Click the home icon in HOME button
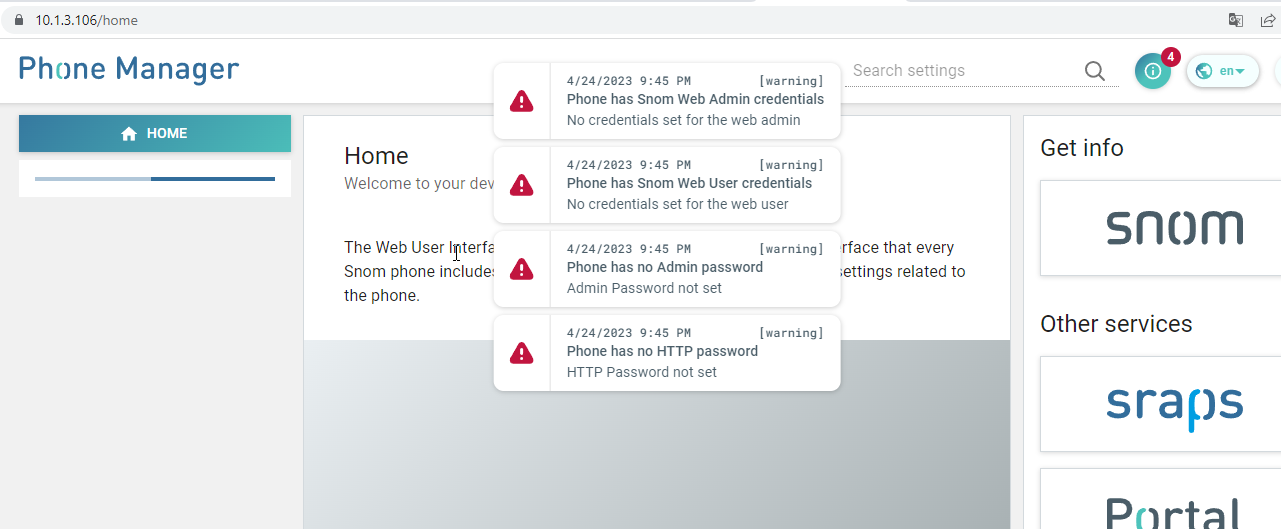 [x=129, y=134]
